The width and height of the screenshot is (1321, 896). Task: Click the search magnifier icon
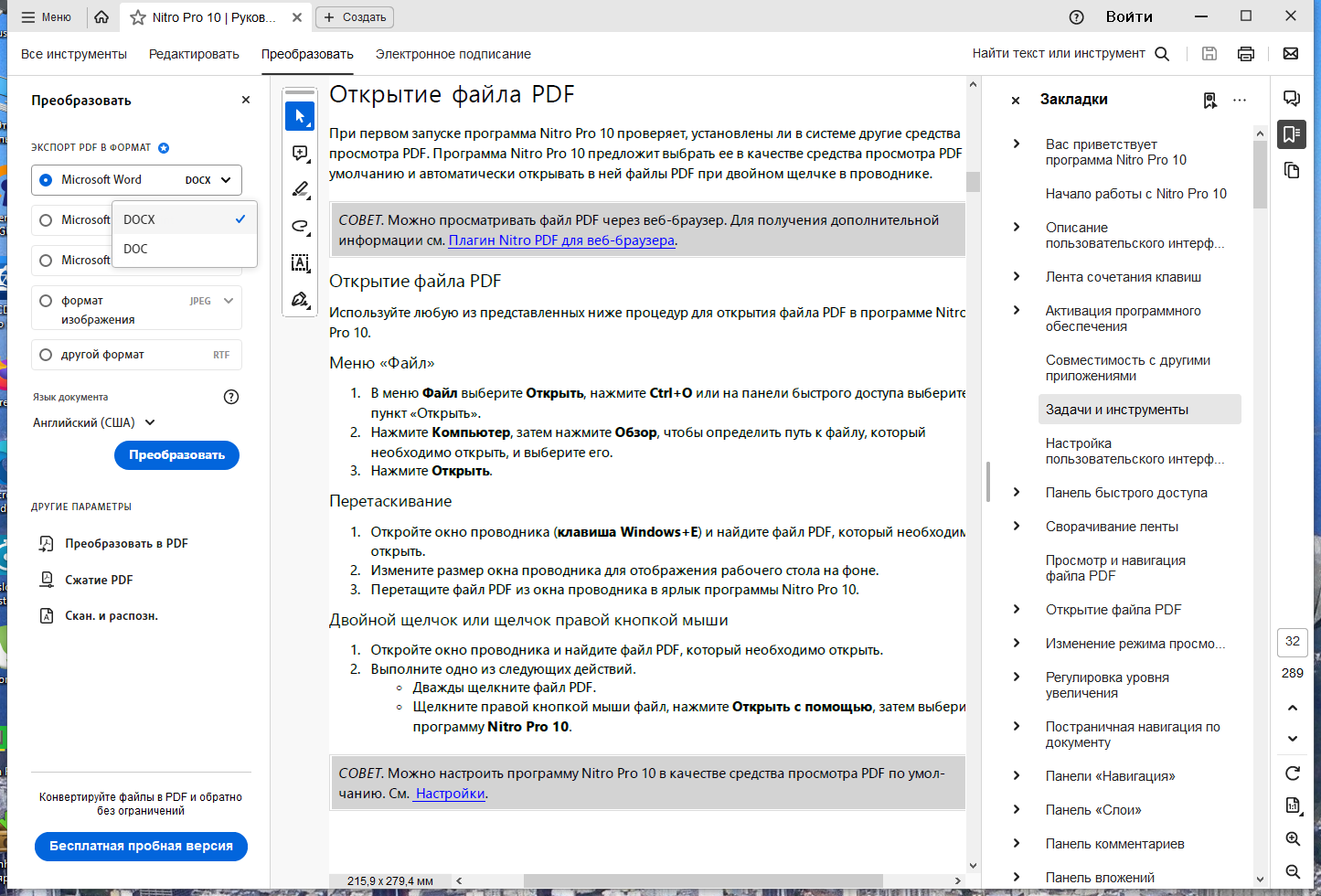1162,54
